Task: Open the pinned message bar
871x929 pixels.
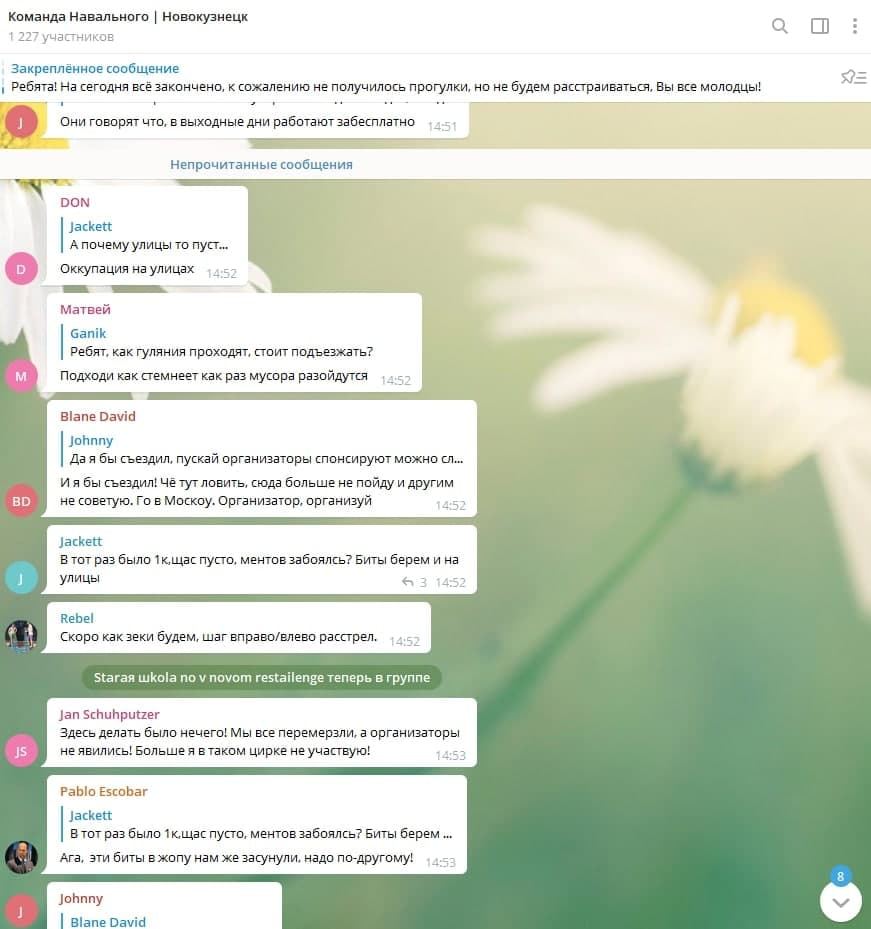Action: pos(415,78)
